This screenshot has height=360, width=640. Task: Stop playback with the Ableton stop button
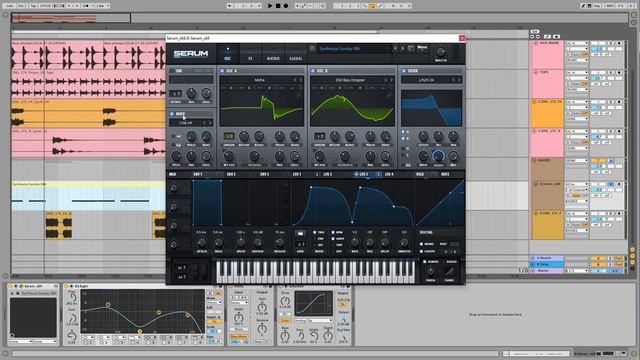[278, 6]
